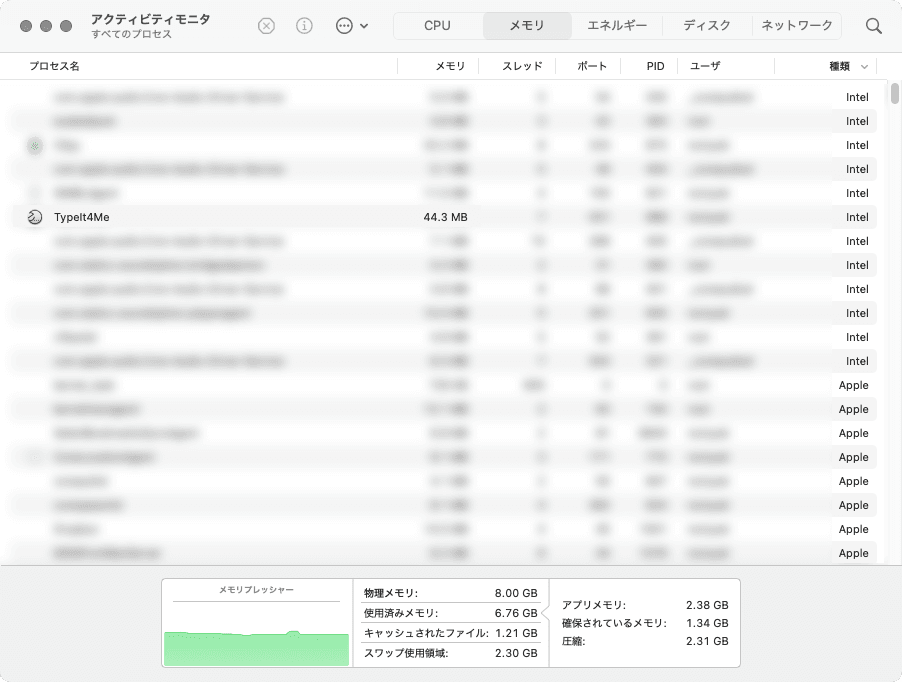The width and height of the screenshot is (902, 682).
Task: Click the 種類 column sort chevron
Action: point(864,66)
